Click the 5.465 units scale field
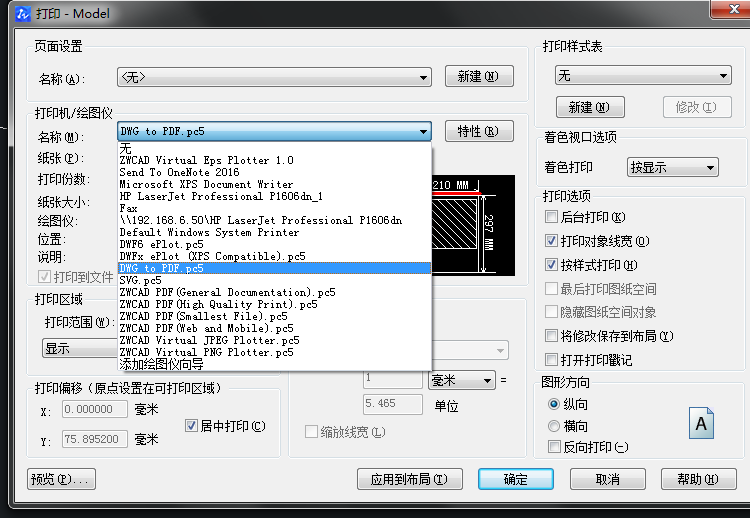 393,404
